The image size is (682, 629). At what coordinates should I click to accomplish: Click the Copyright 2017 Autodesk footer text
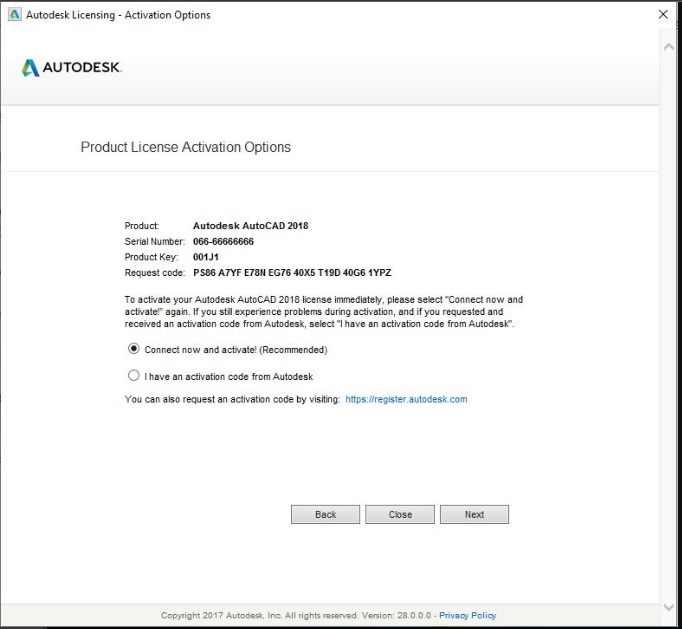[x=297, y=615]
